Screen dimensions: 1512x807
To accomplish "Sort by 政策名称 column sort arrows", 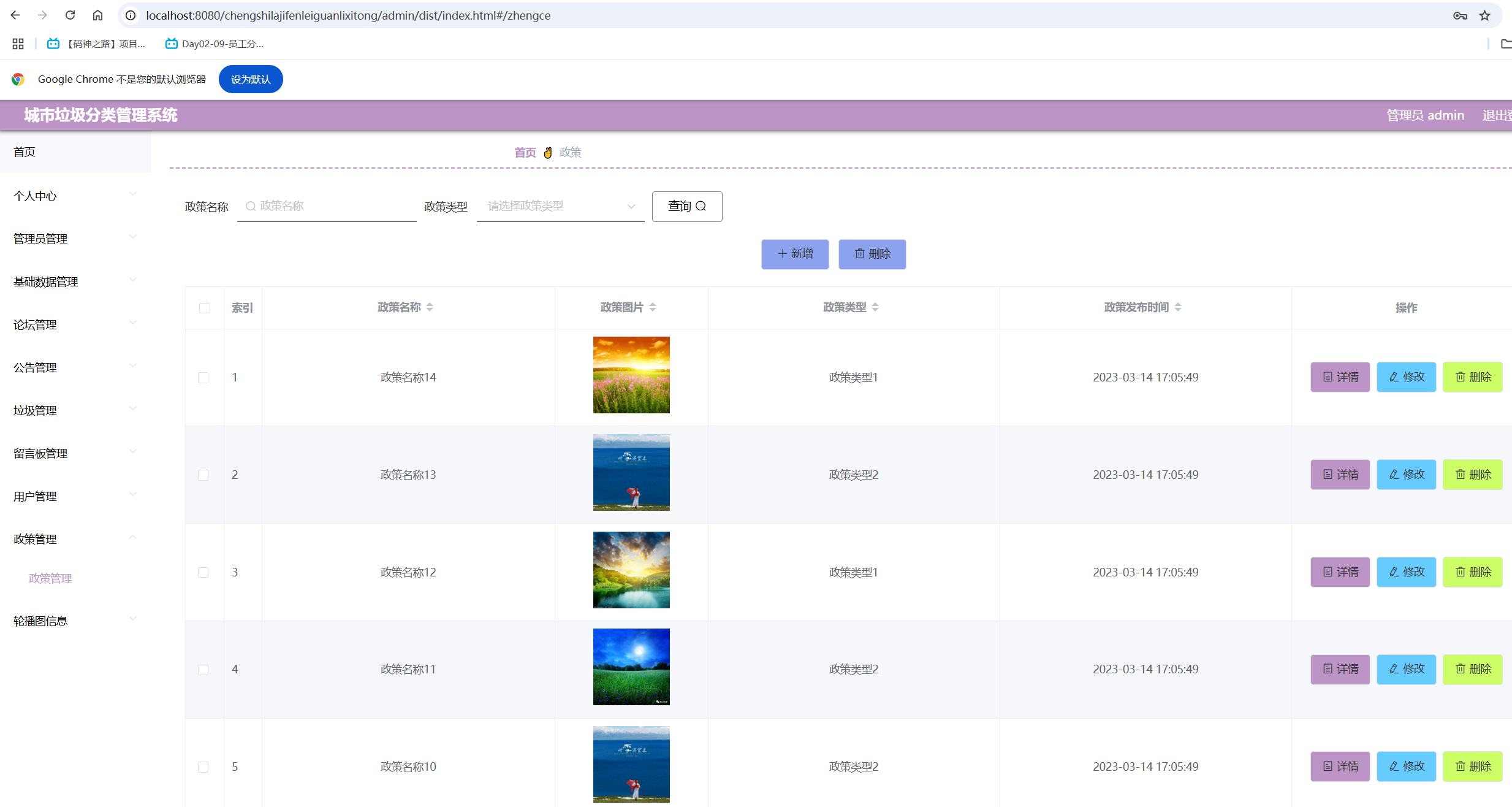I will click(x=430, y=307).
